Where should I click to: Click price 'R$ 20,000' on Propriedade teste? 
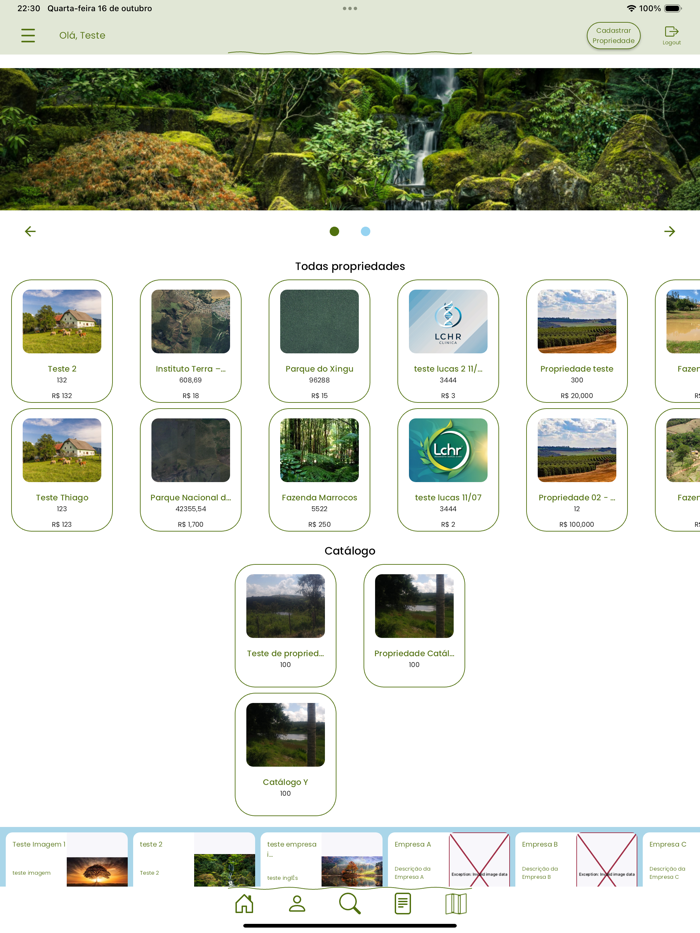577,395
